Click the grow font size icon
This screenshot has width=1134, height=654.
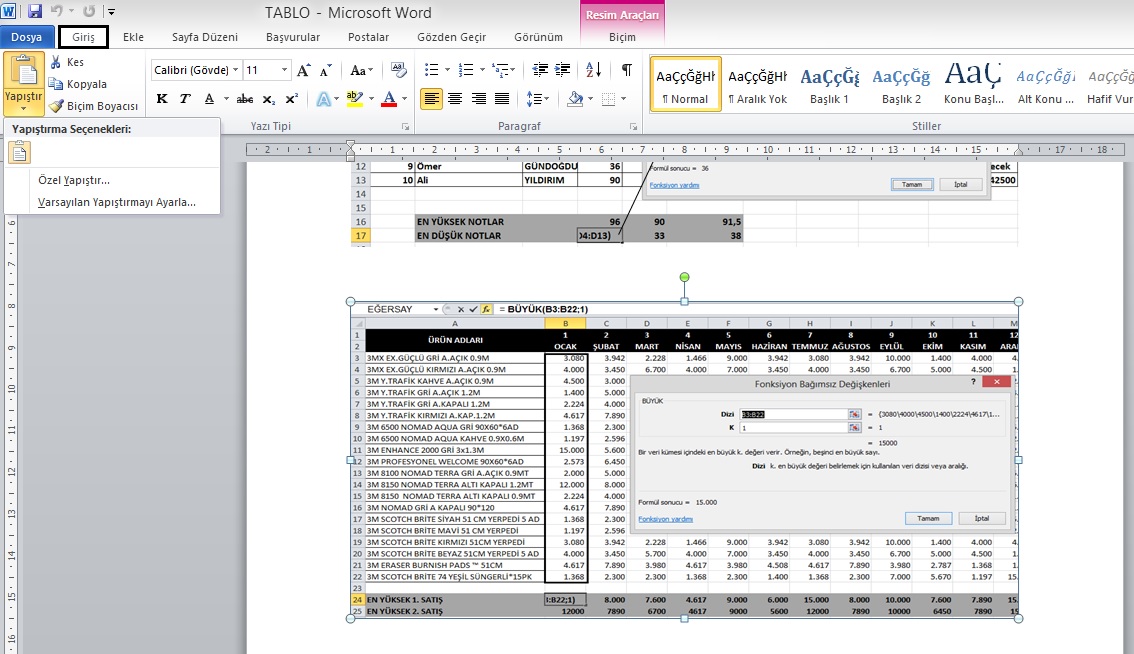click(x=304, y=70)
